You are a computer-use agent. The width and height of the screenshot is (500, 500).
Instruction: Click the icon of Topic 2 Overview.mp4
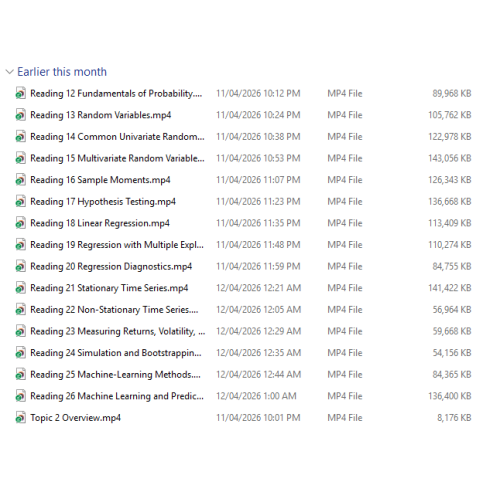[x=20, y=418]
